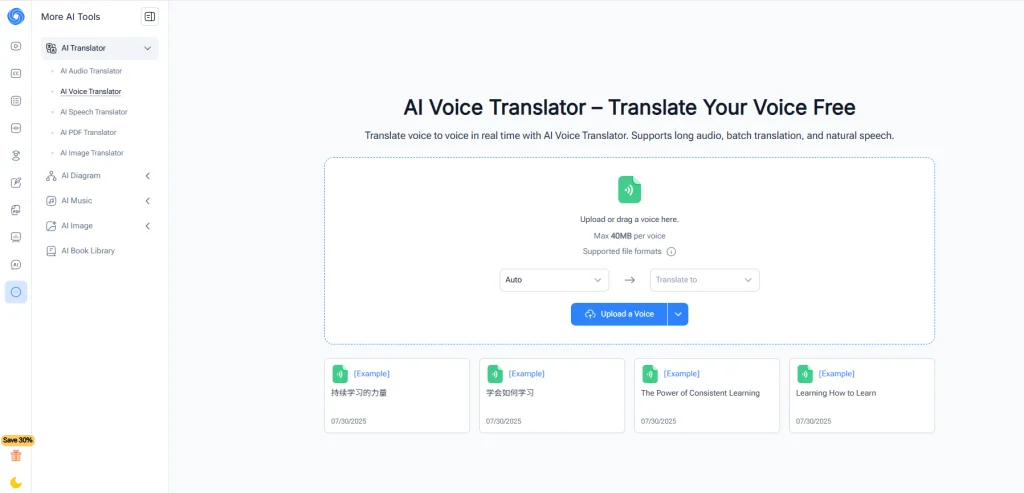Click the Upload a Voice button

click(x=619, y=314)
